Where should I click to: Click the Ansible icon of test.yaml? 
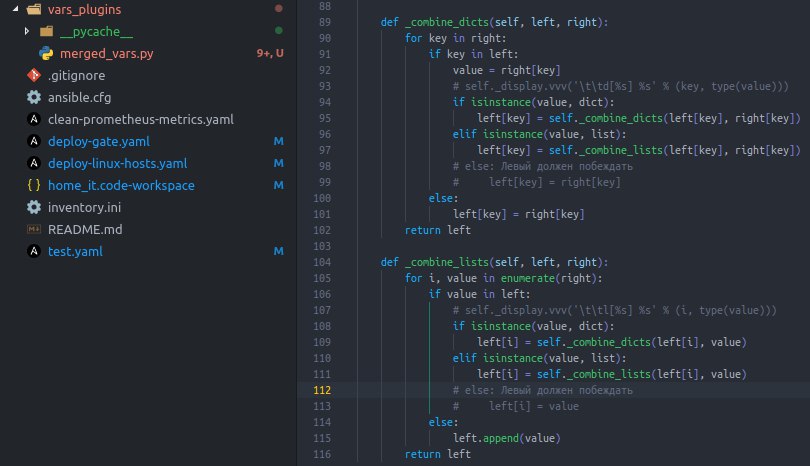coord(34,251)
